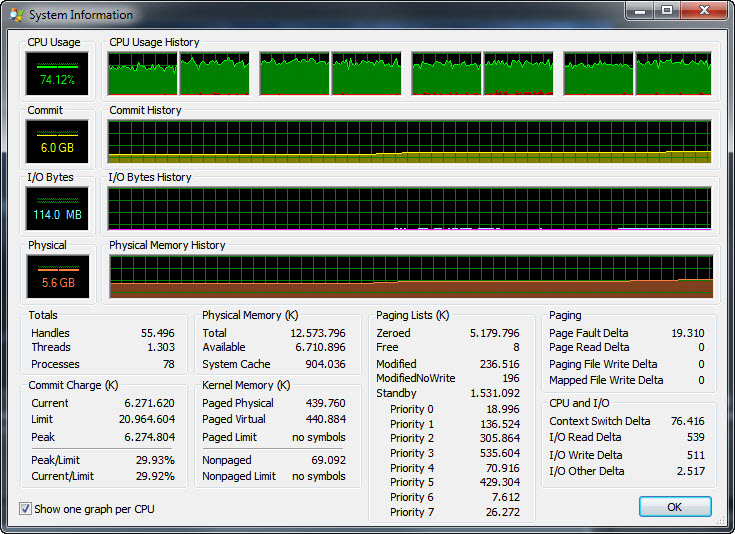Click the Commit gauge showing 6.0 GB
Viewport: 735px width, 534px height.
57,141
